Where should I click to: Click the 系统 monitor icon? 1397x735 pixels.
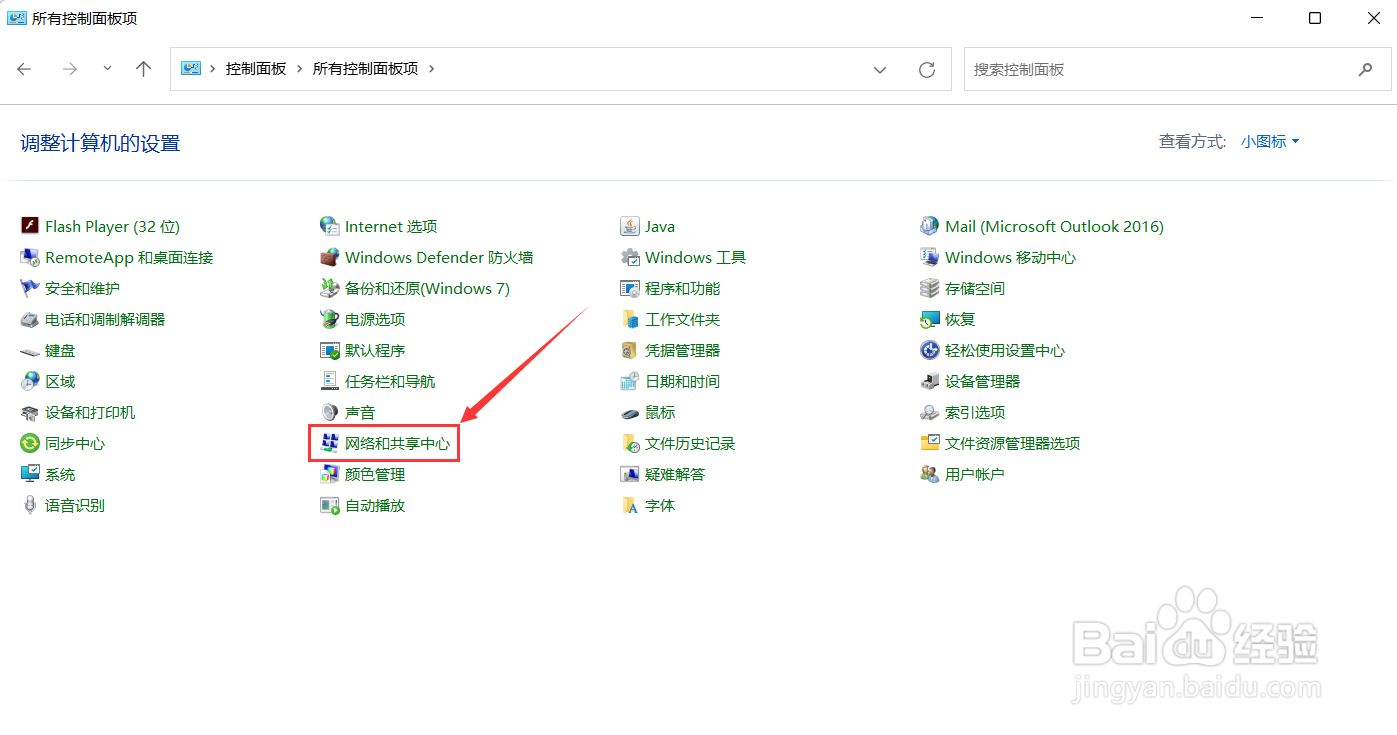point(30,475)
